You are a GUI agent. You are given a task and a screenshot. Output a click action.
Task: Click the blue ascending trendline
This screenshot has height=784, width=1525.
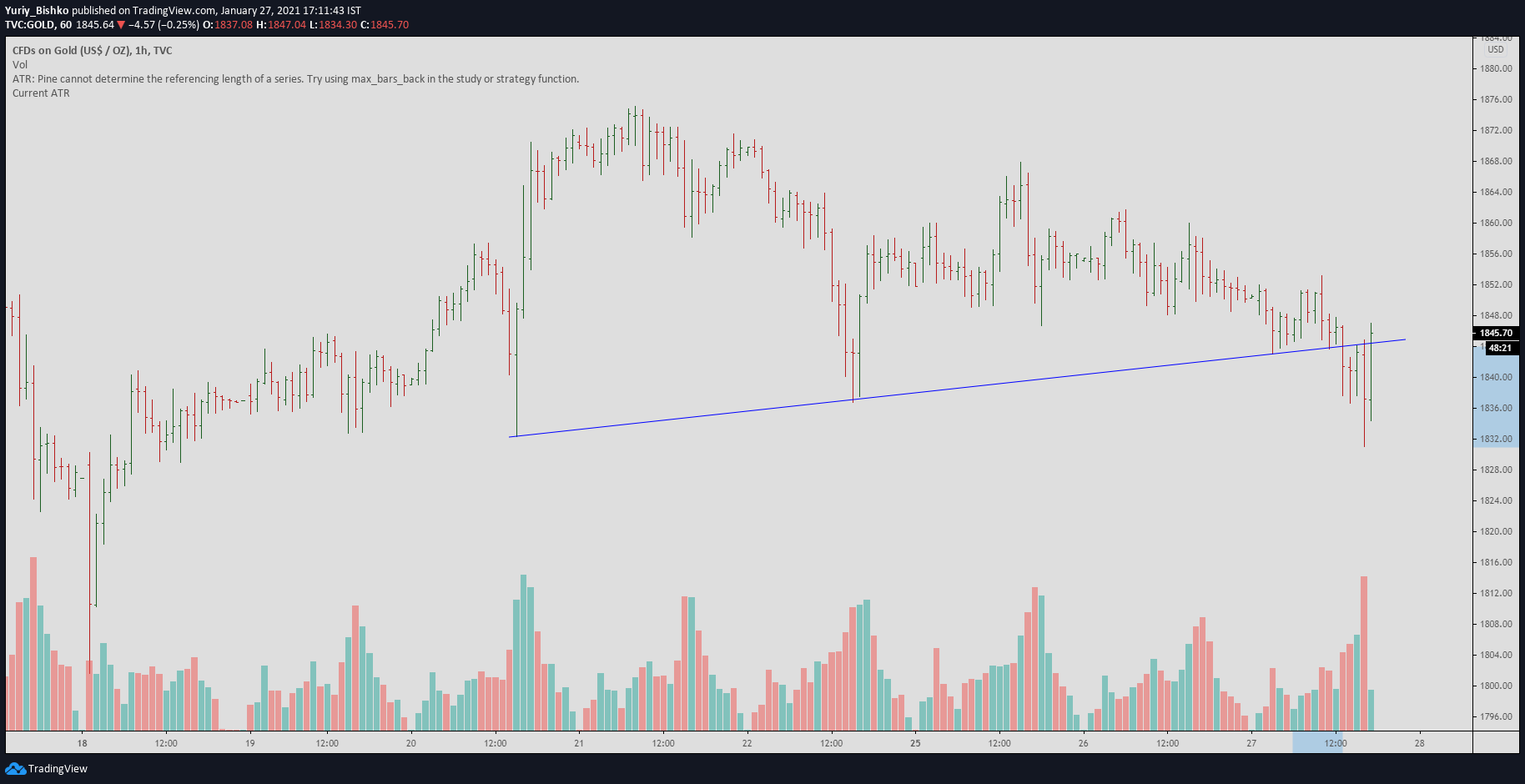tap(957, 388)
